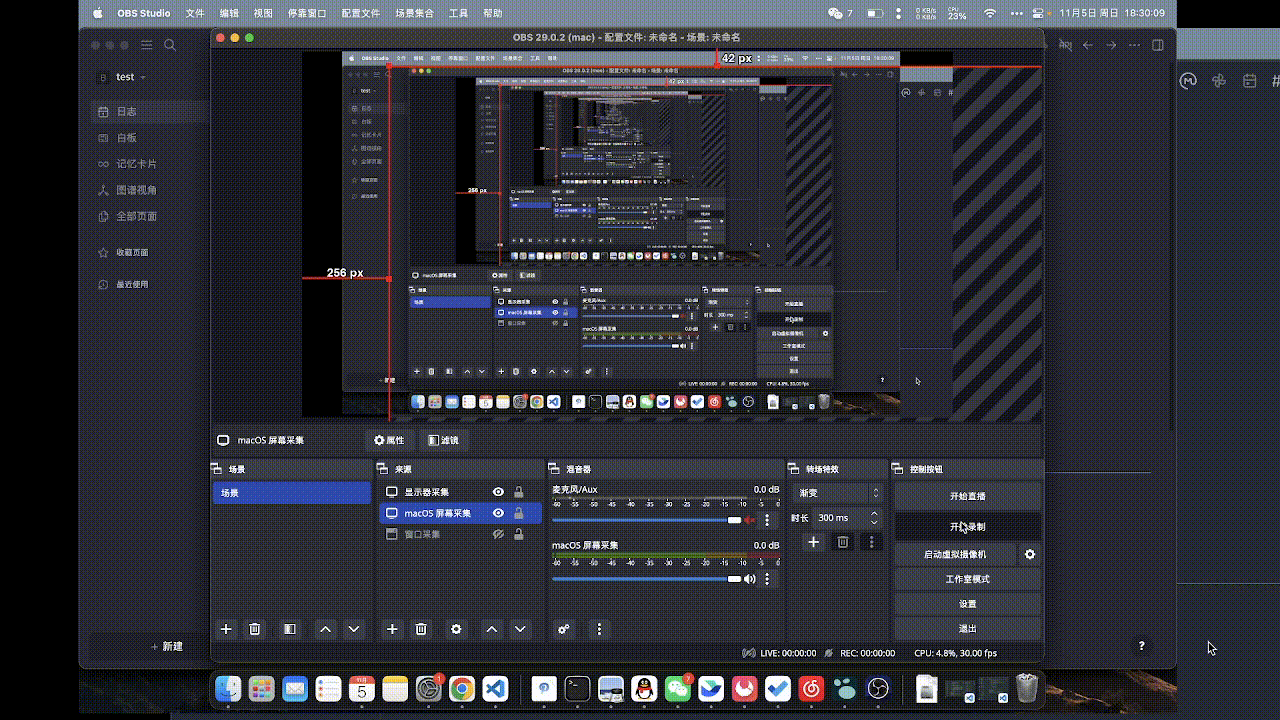1280x720 pixels.
Task: Open the 文件 menu
Action: pyautogui.click(x=195, y=14)
